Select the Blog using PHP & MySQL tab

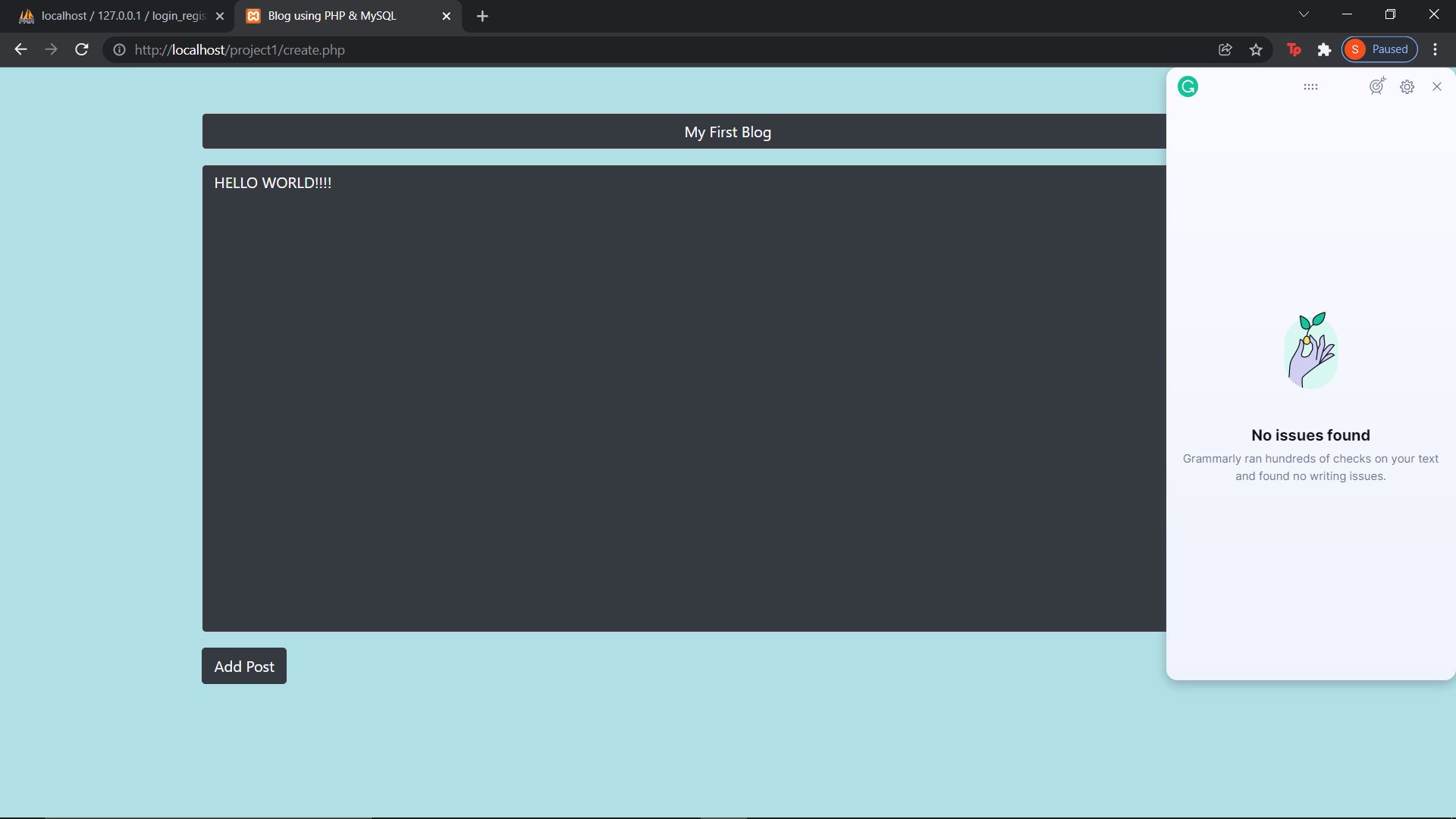[331, 15]
